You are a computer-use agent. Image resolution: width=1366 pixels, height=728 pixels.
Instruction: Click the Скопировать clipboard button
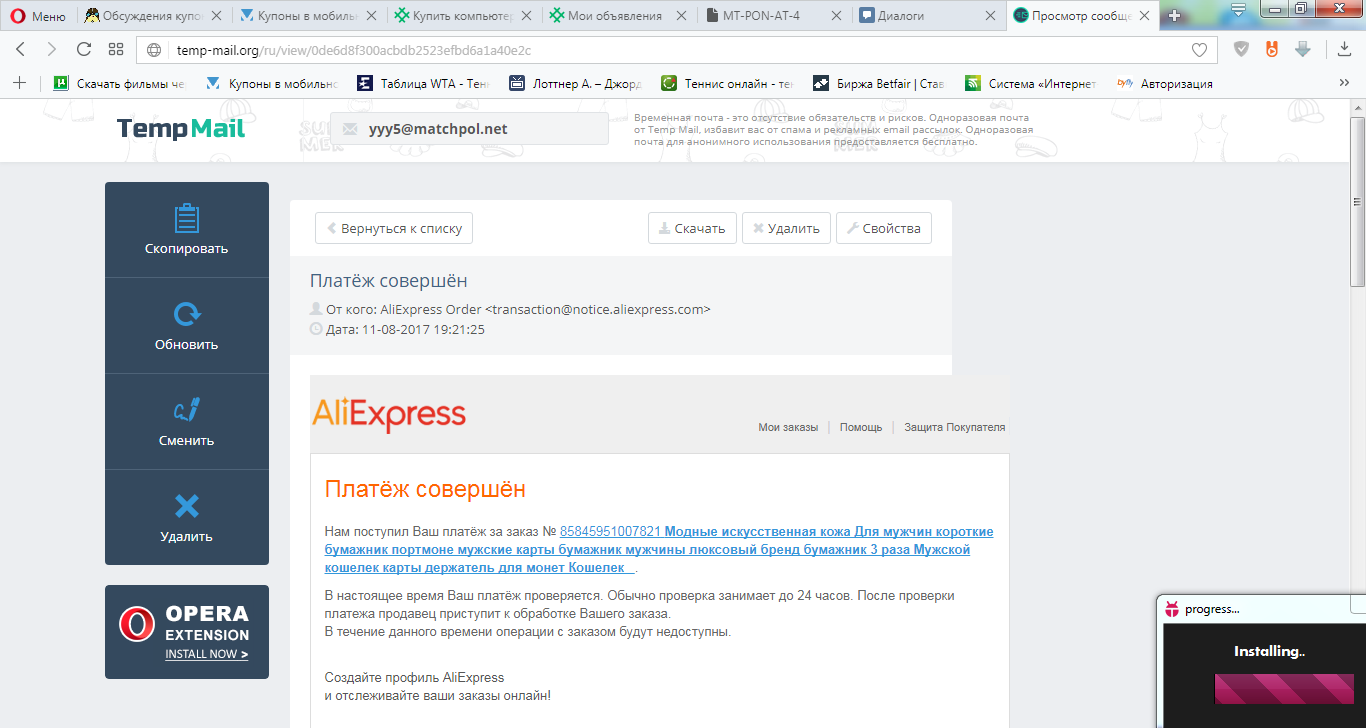[x=187, y=230]
